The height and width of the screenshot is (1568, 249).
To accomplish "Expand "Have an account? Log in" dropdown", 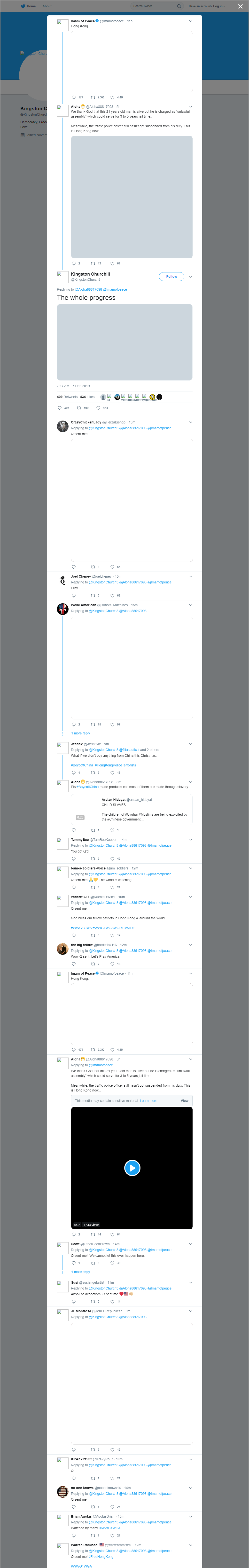I will pos(206,6).
